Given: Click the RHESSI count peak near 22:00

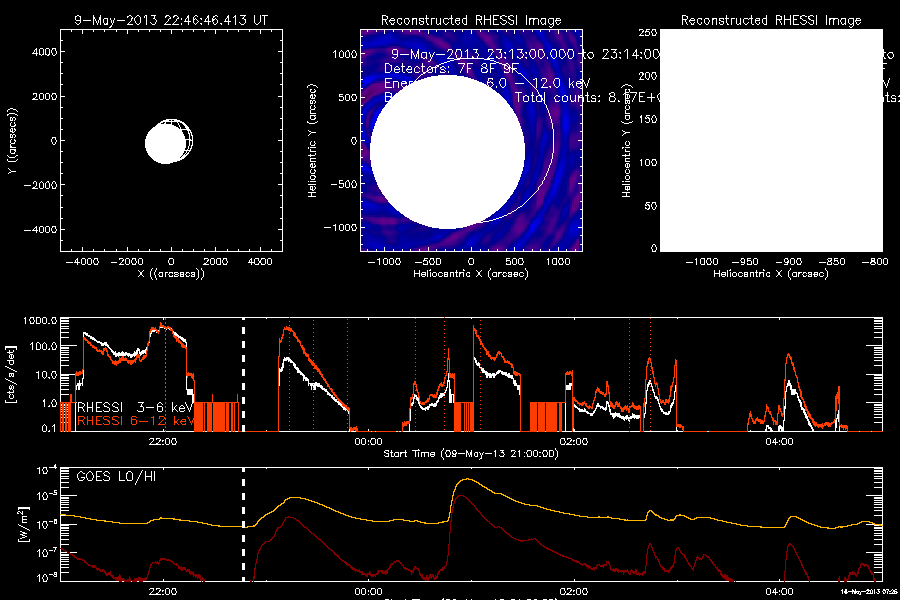Looking at the screenshot, I should pyautogui.click(x=163, y=326).
